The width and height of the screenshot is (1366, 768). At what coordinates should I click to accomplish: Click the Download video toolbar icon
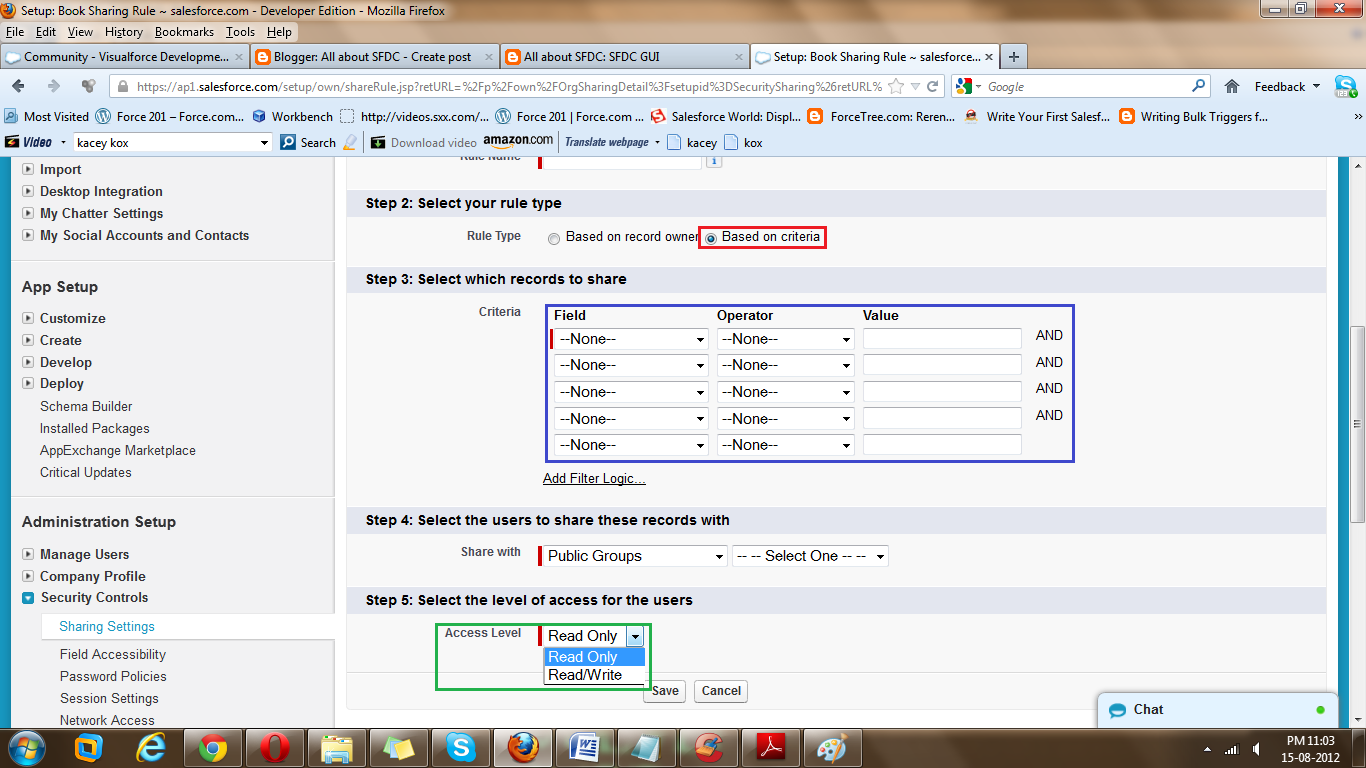pos(378,142)
